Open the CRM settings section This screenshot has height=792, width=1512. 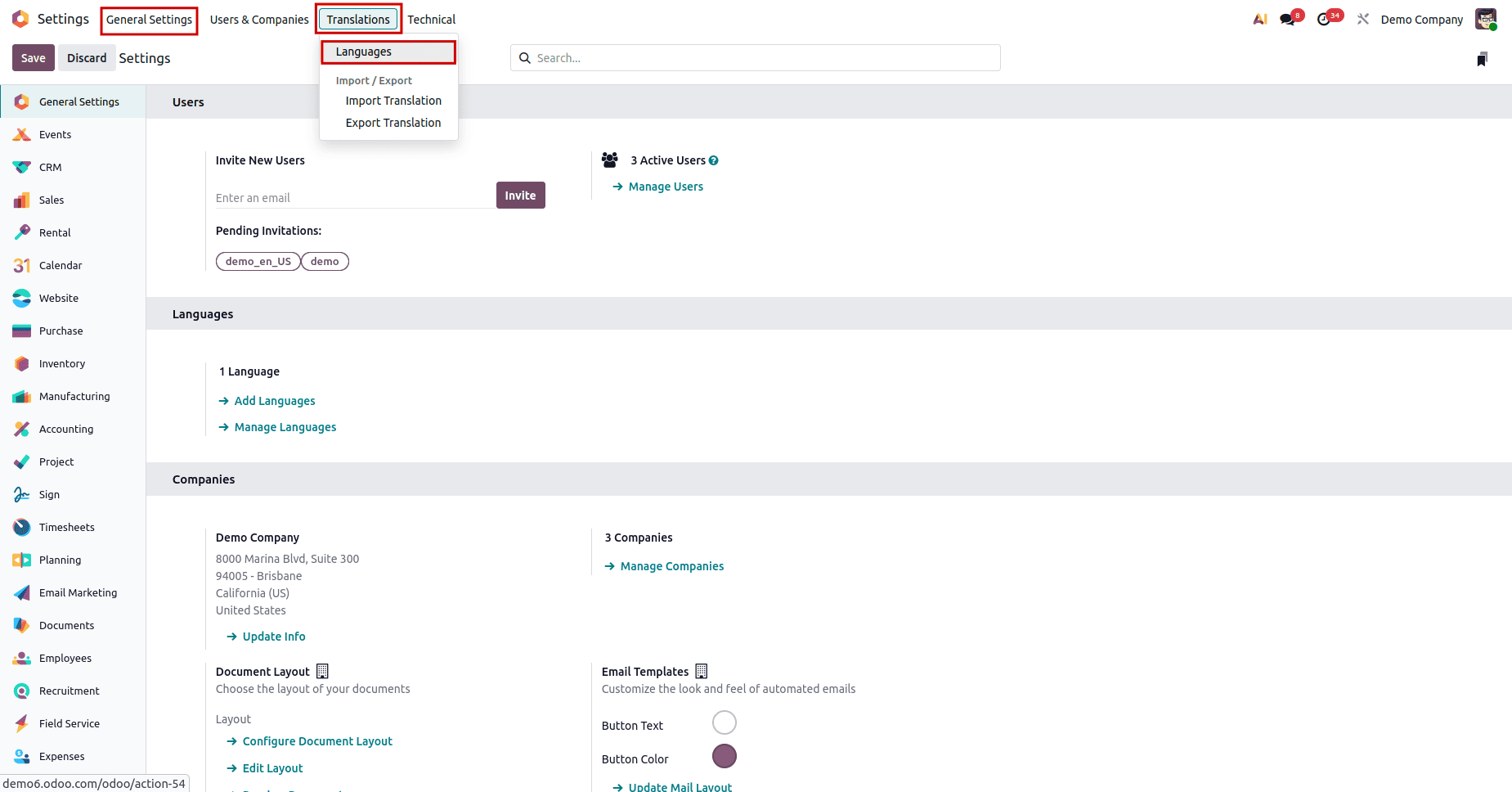click(49, 167)
